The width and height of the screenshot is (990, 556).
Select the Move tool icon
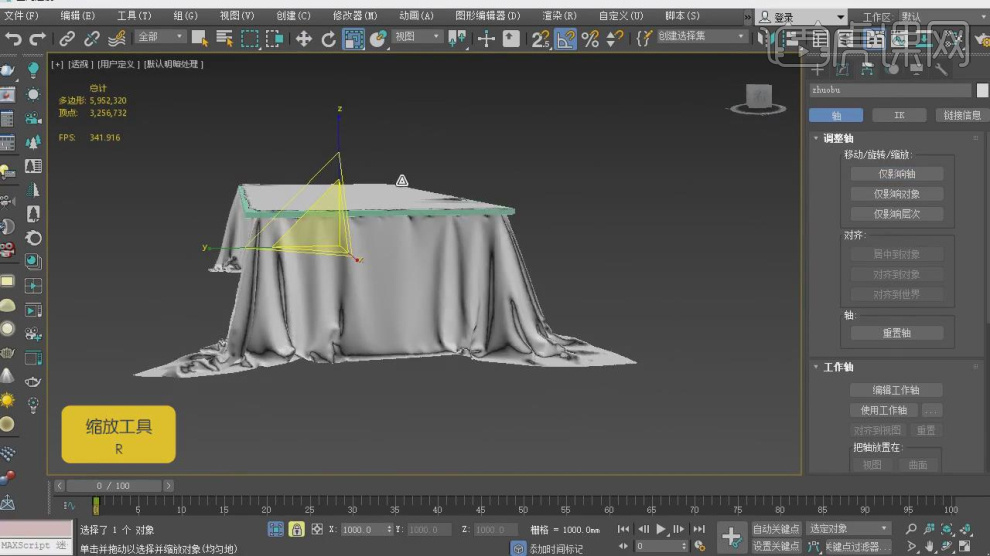coord(303,38)
